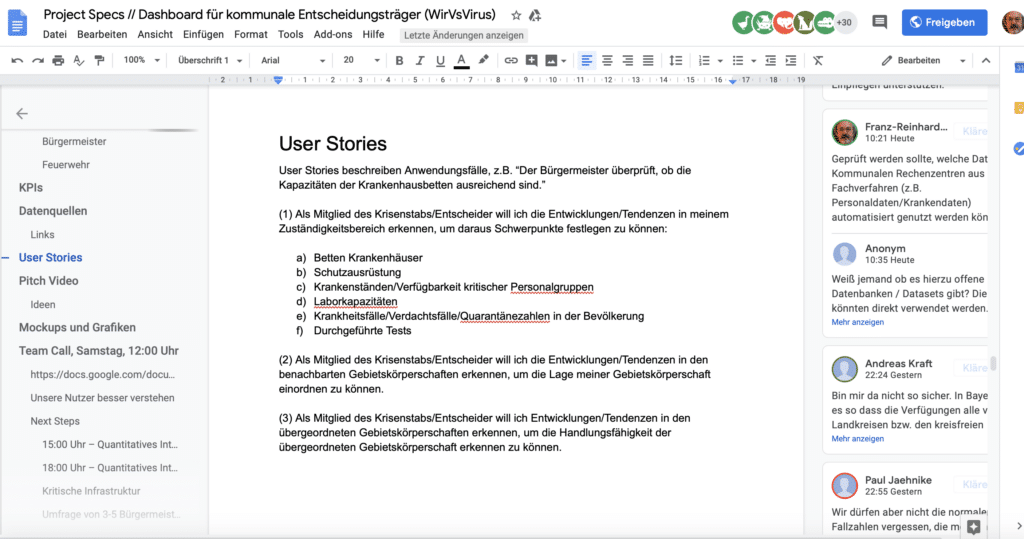
Task: Set center text alignment
Action: click(607, 61)
